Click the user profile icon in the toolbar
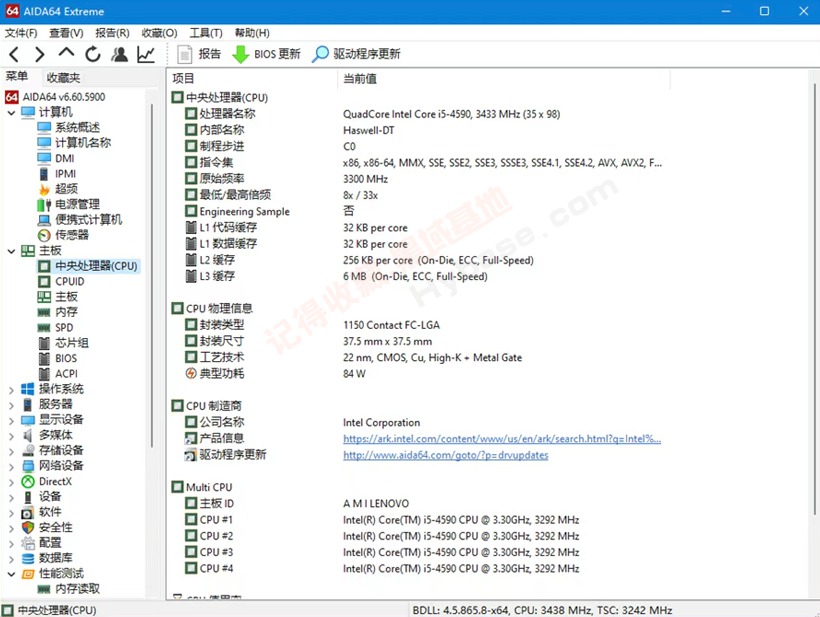 tap(118, 54)
